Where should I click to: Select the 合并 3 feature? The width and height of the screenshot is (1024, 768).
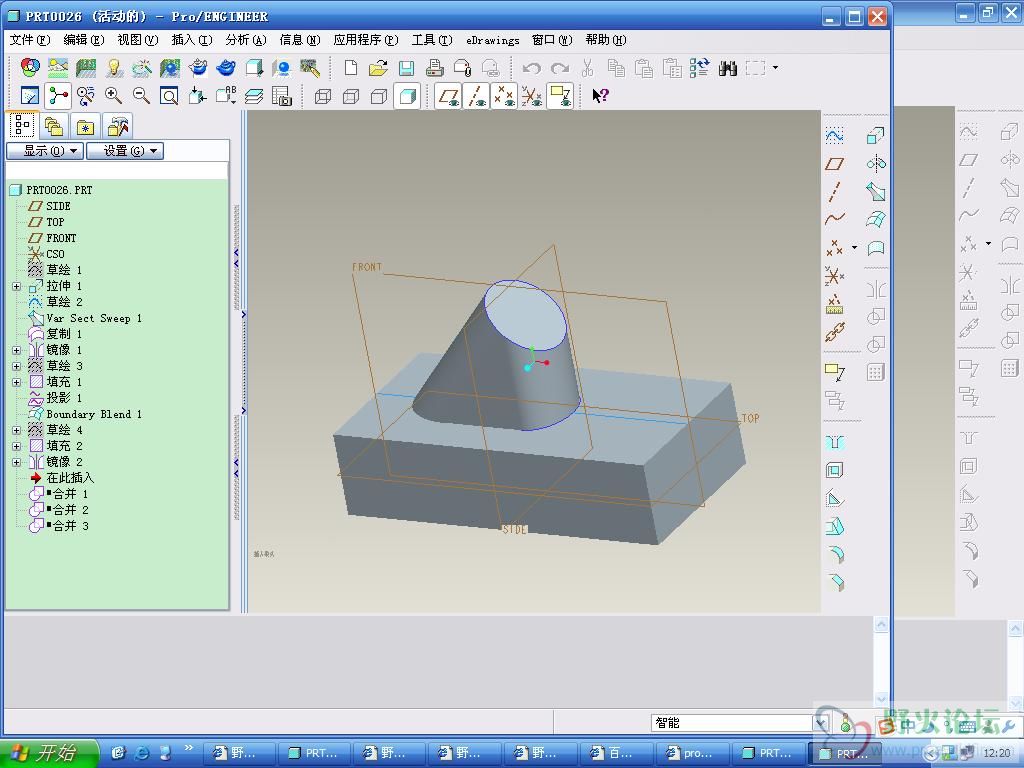tap(70, 526)
